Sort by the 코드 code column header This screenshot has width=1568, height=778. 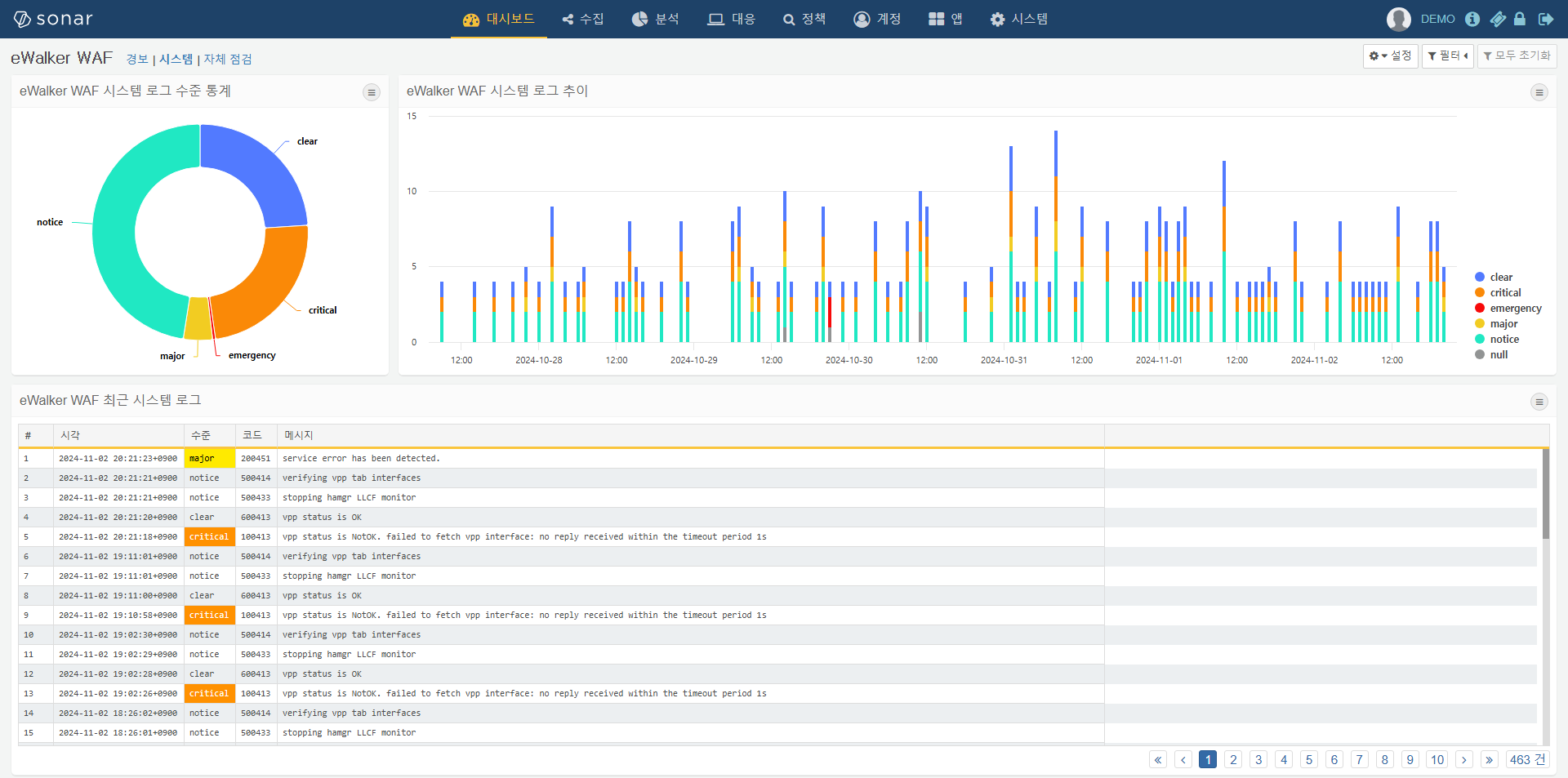pyautogui.click(x=256, y=435)
